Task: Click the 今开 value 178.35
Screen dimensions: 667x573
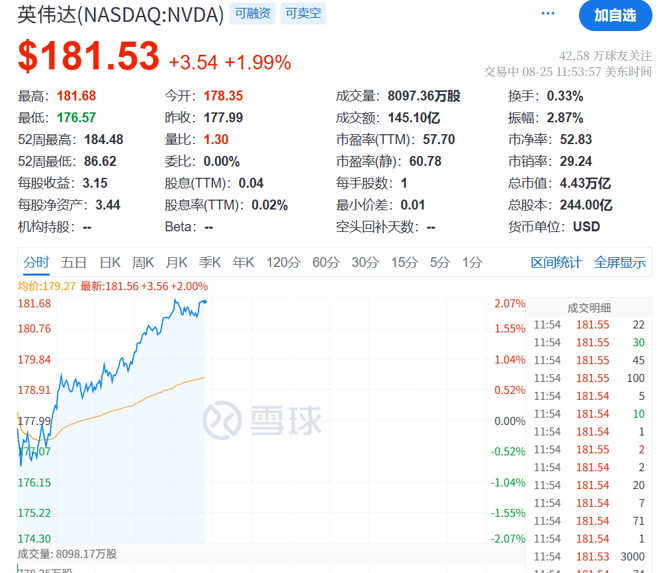Action: (223, 96)
